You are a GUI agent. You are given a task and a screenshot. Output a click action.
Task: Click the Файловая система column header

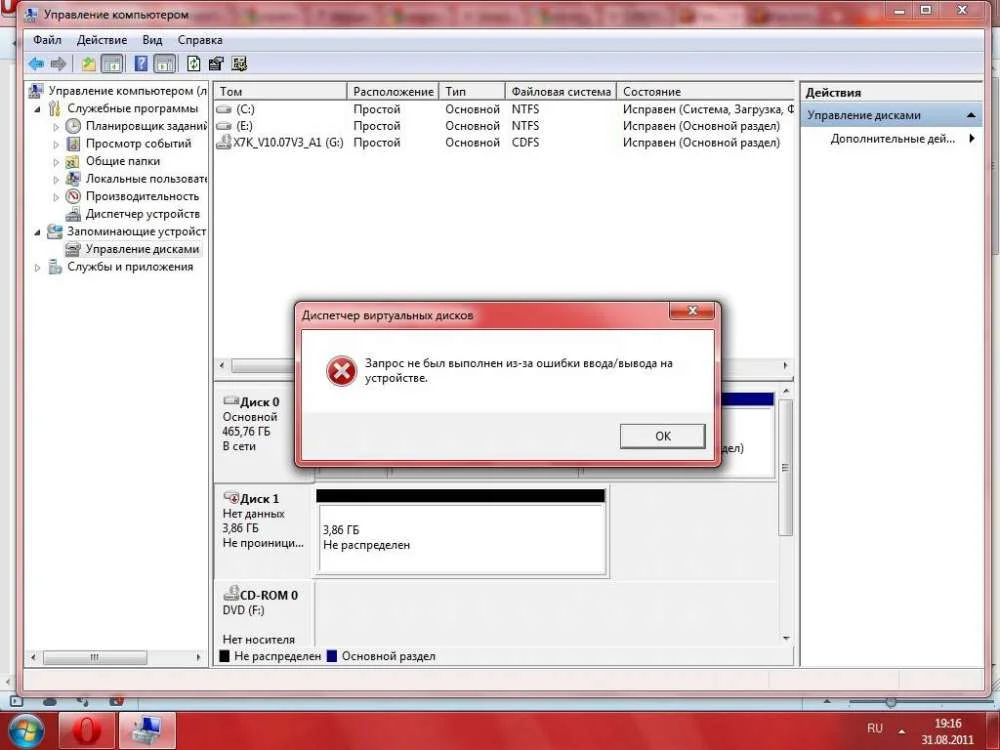561,92
